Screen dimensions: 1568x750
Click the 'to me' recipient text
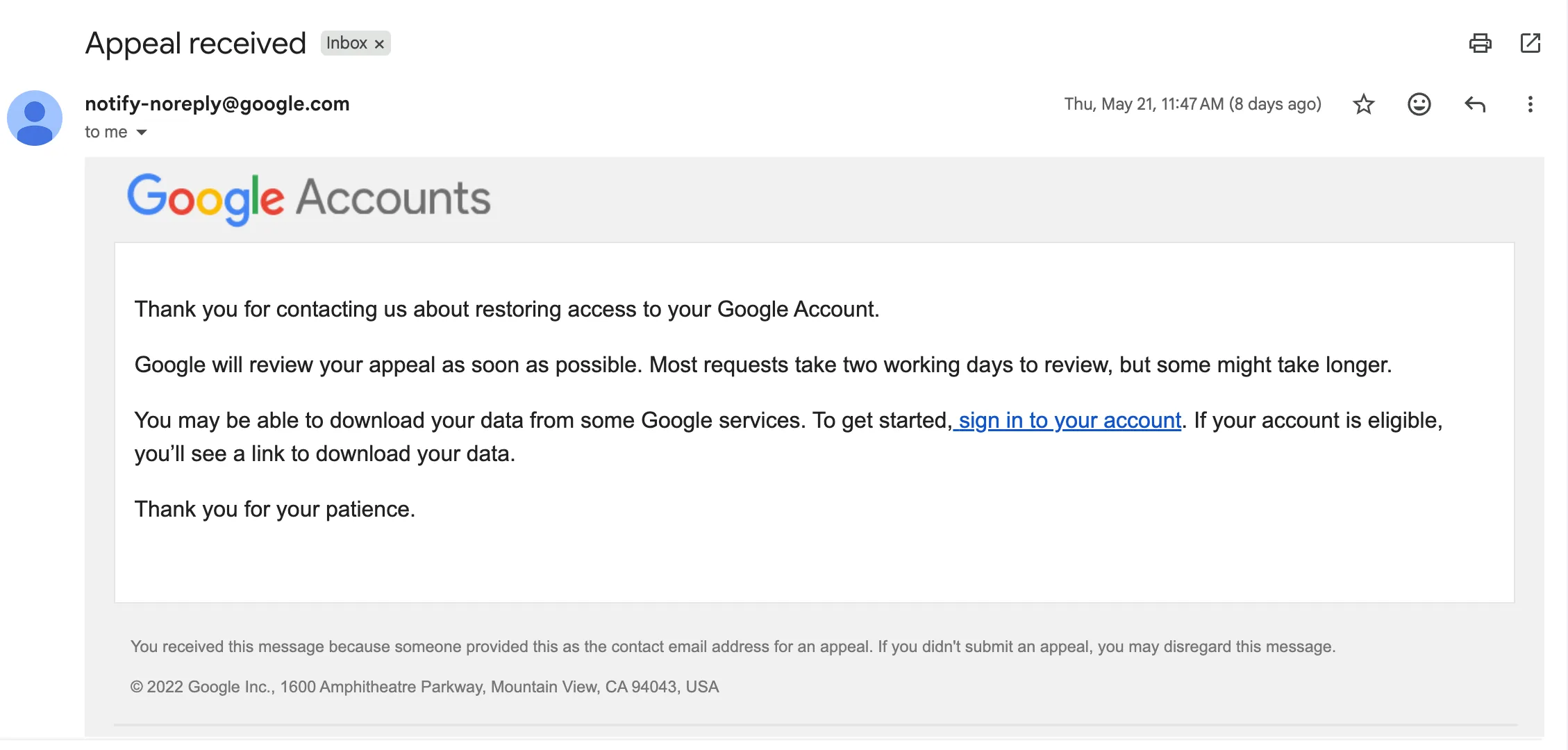pos(106,132)
